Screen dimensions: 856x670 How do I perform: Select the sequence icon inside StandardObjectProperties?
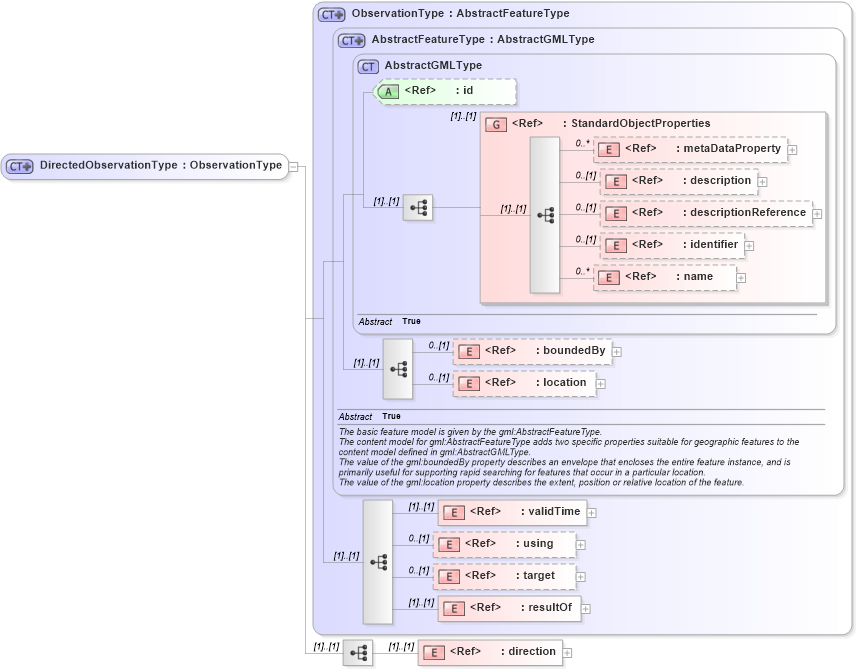click(x=545, y=215)
